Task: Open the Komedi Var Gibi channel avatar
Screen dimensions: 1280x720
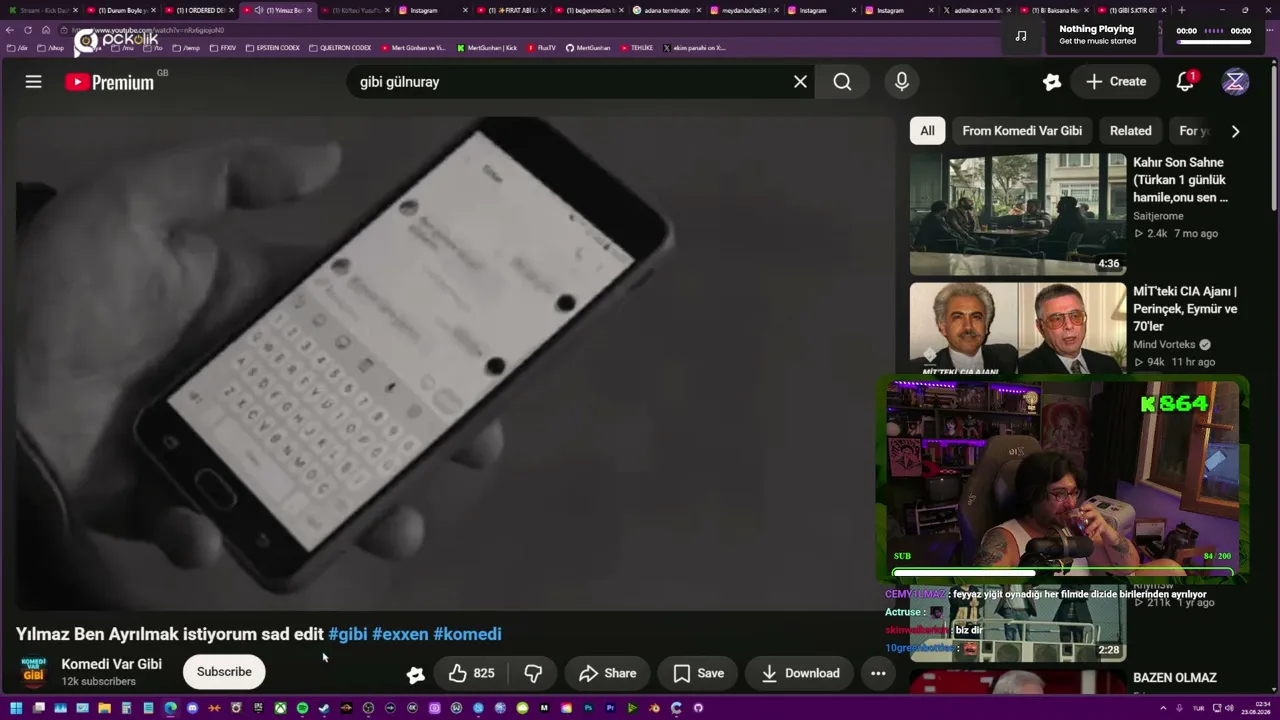Action: [x=34, y=672]
